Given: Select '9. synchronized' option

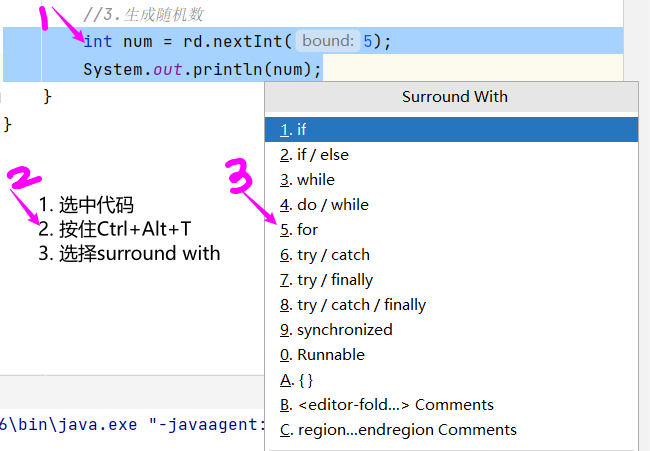Looking at the screenshot, I should [x=451, y=330].
